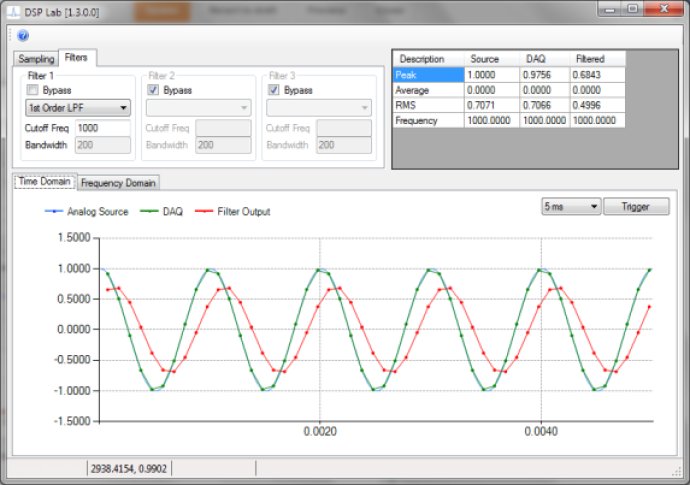Select the Peak row label
Screen dimensions: 690x485
429,75
